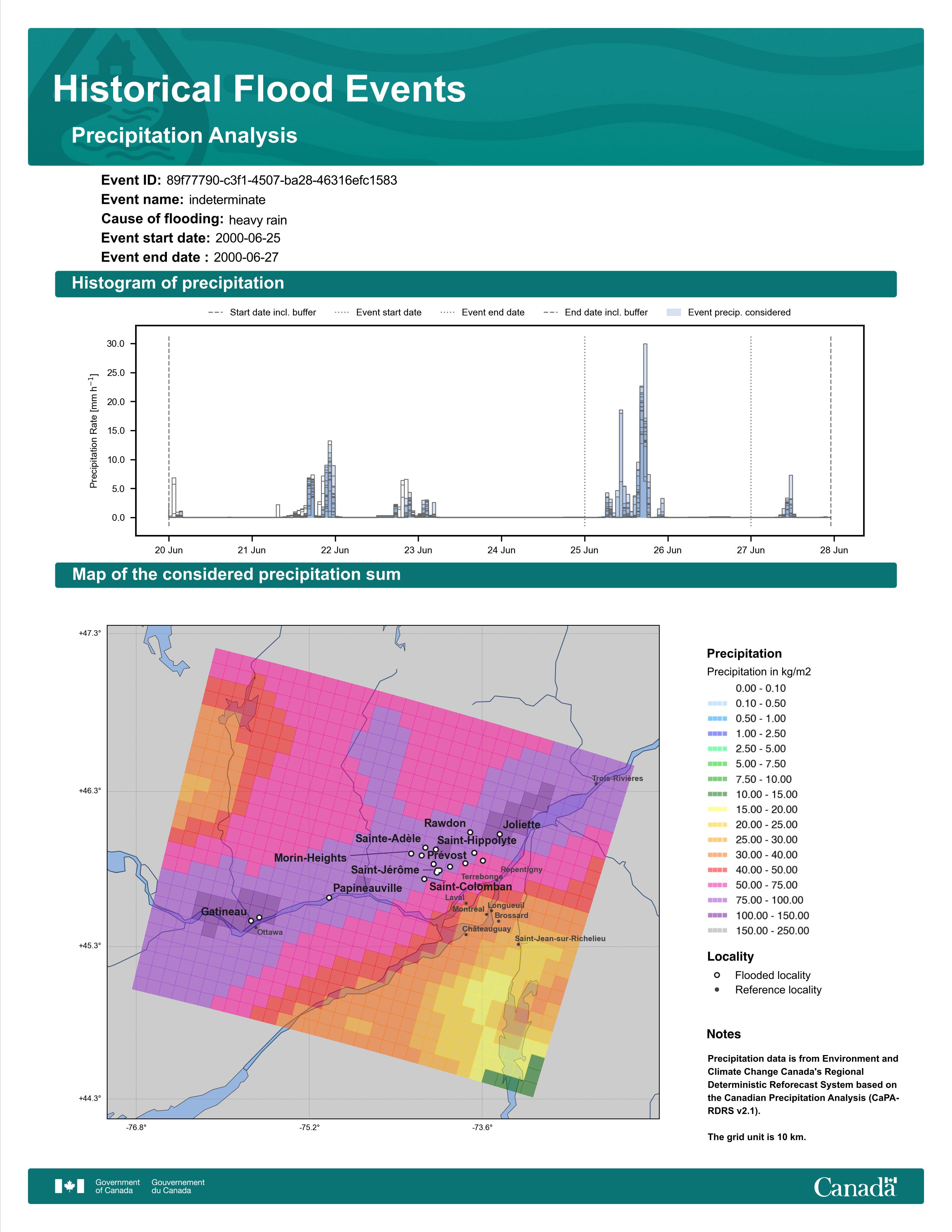Click the Joliette label on map
Viewport: 952px width, 1232px height.
tap(522, 825)
